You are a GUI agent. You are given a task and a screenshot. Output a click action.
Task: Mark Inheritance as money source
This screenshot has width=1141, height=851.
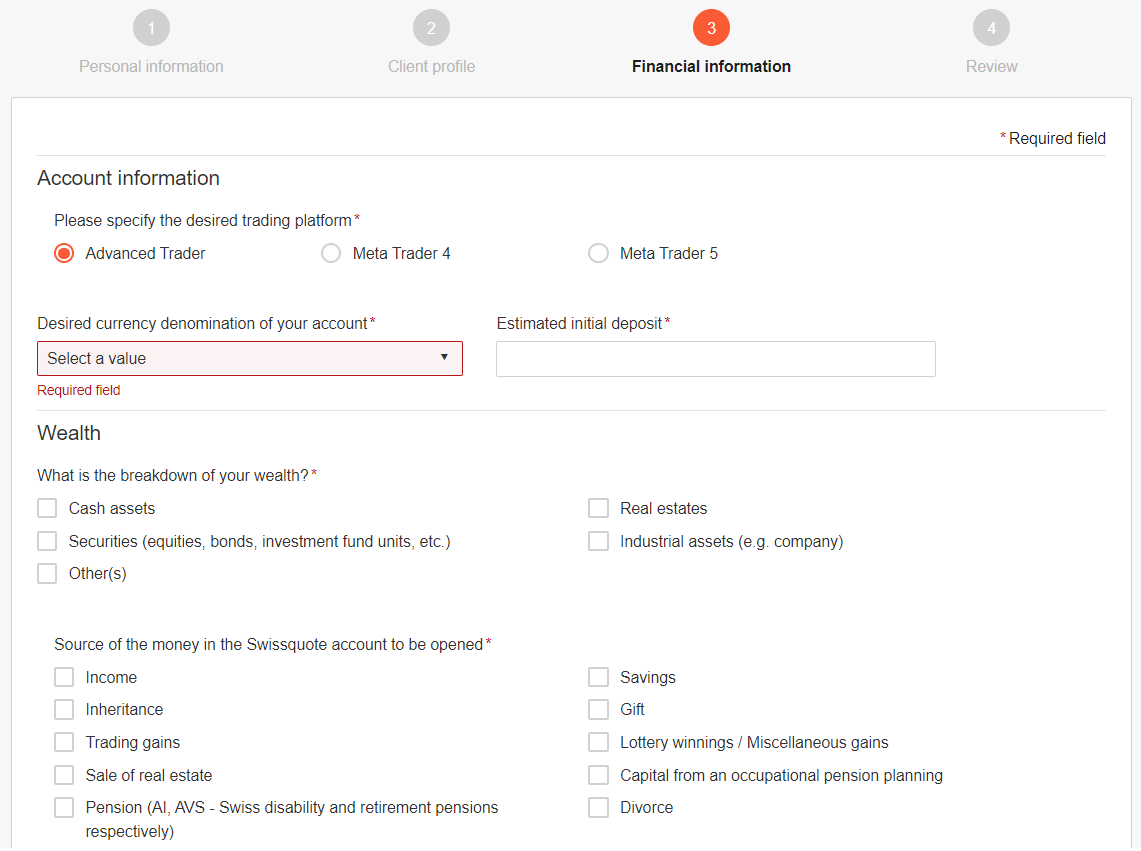click(64, 710)
